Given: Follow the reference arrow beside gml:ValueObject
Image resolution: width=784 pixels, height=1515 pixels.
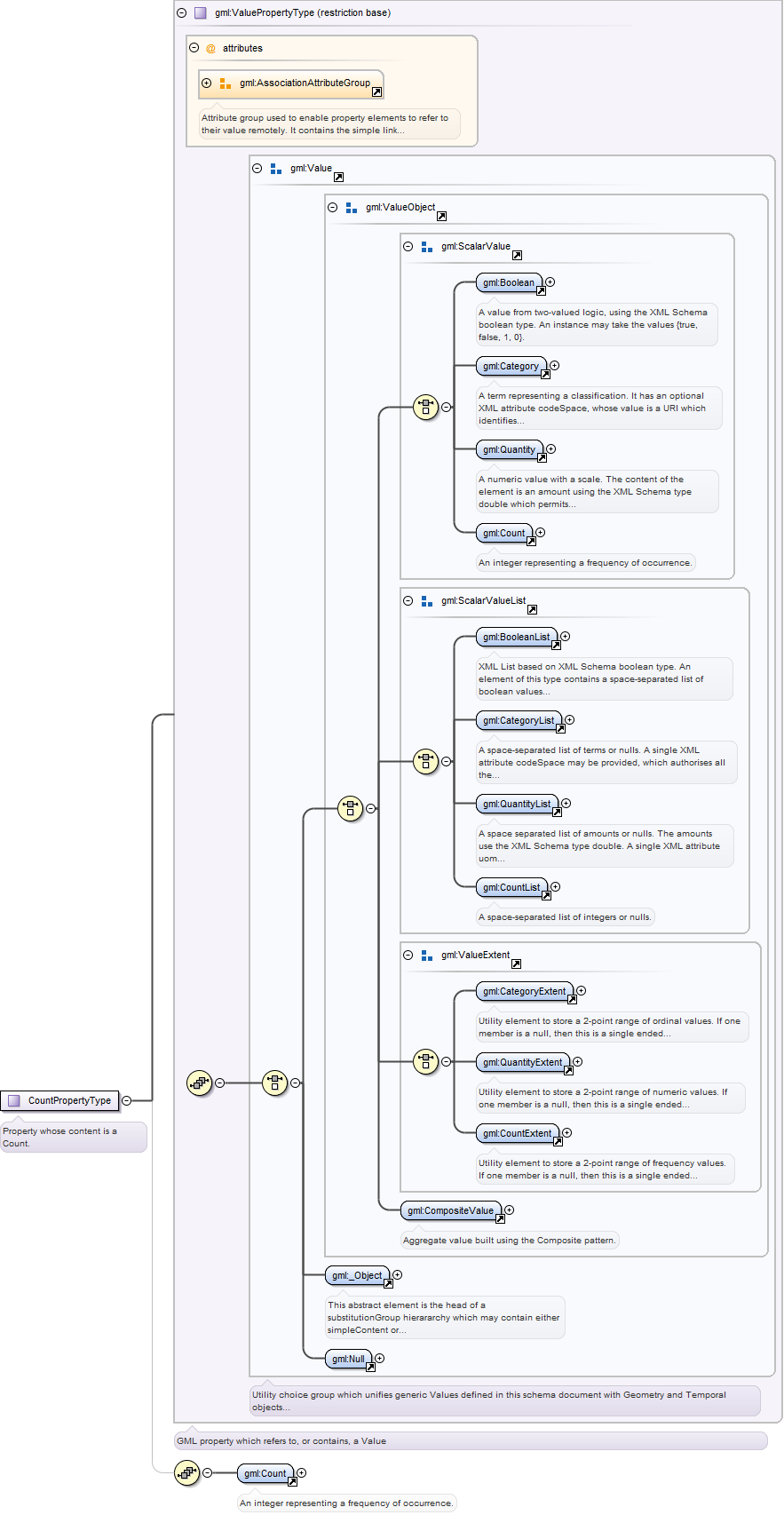Looking at the screenshot, I should pyautogui.click(x=441, y=216).
